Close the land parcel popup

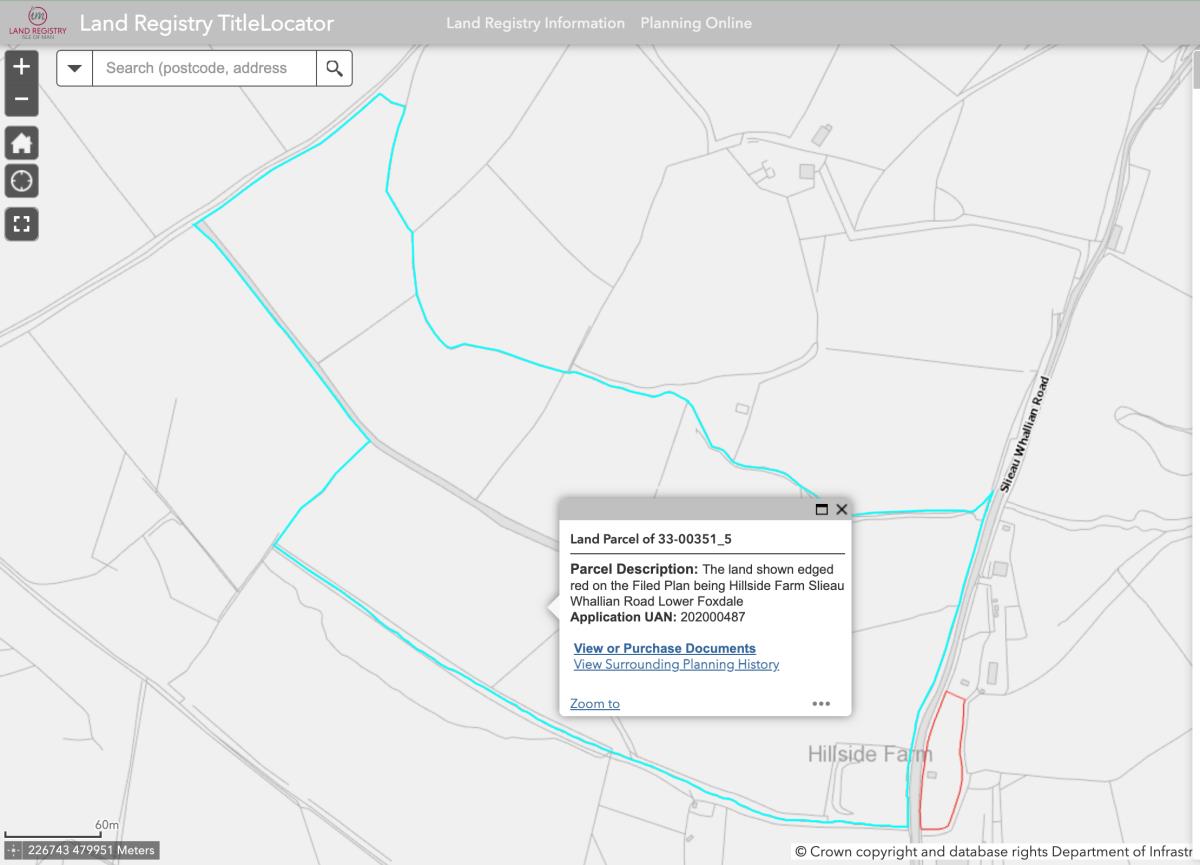tap(841, 509)
